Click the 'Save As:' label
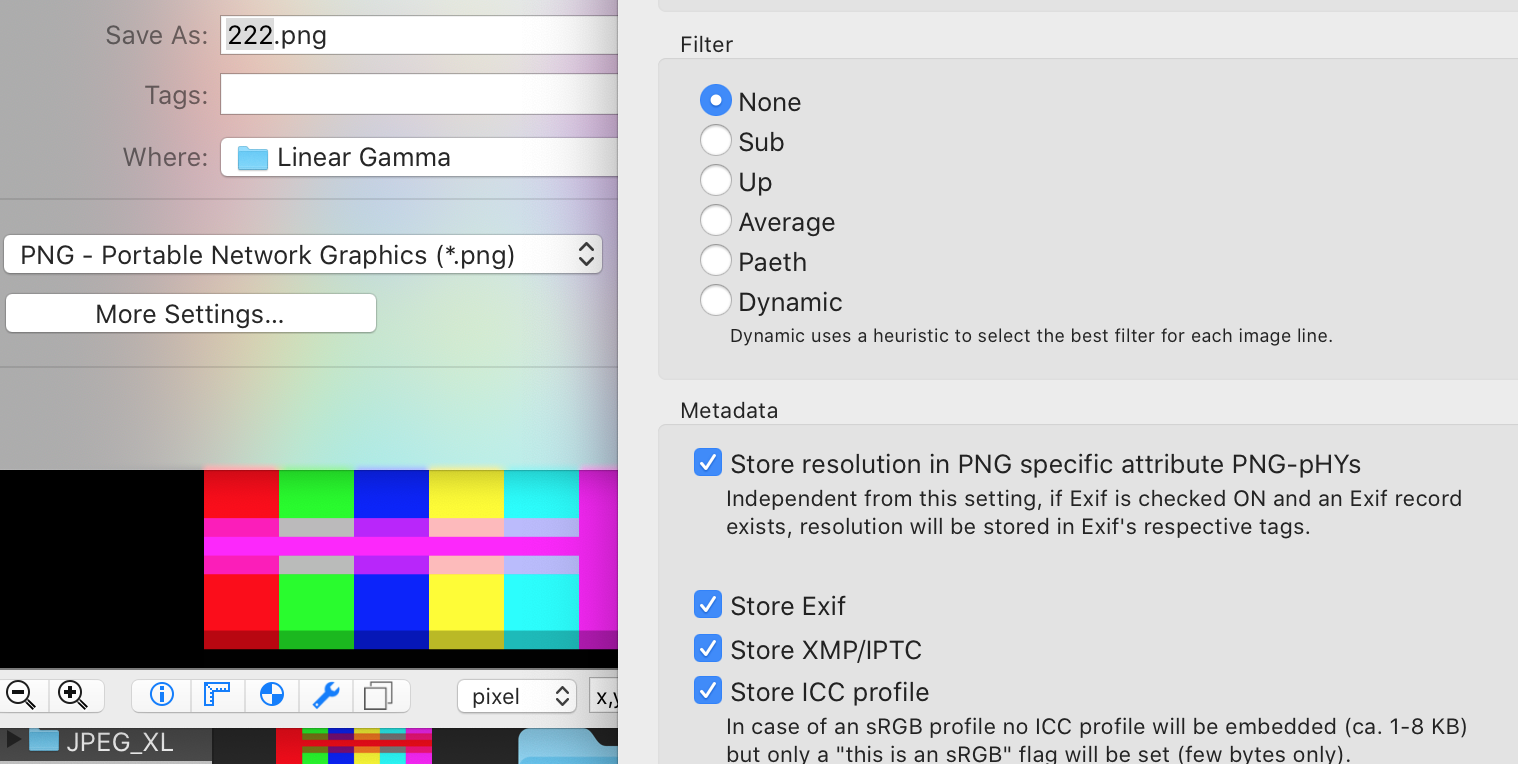 tap(157, 36)
